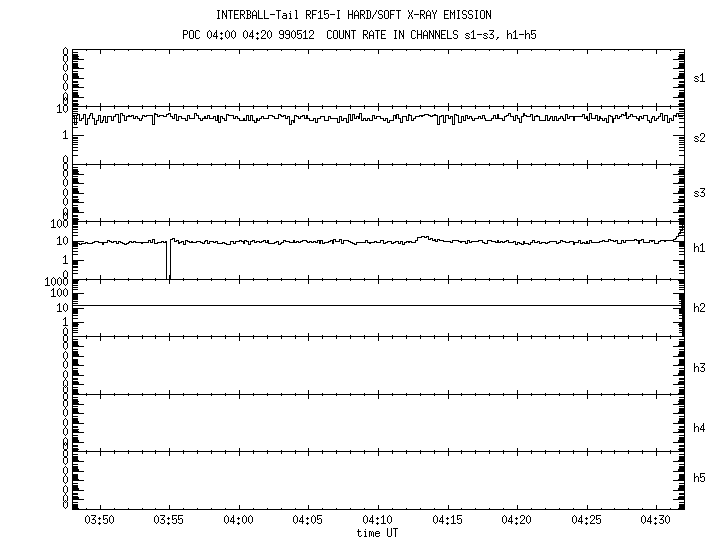The image size is (720, 550).
Task: Select the 04:00 time axis label
Action: click(x=238, y=521)
